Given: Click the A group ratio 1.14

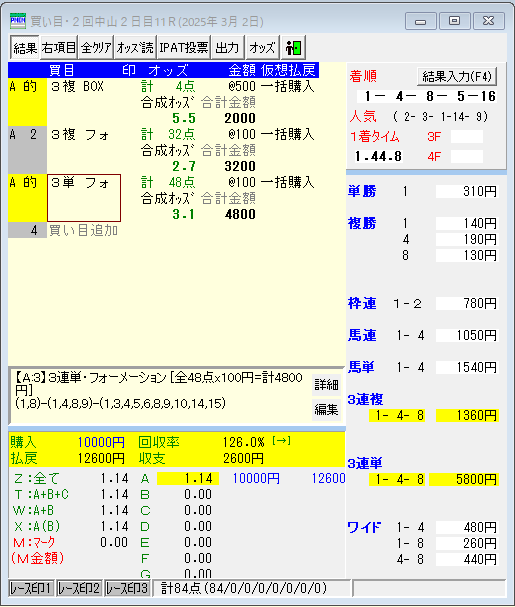Looking at the screenshot, I should coord(188,478).
